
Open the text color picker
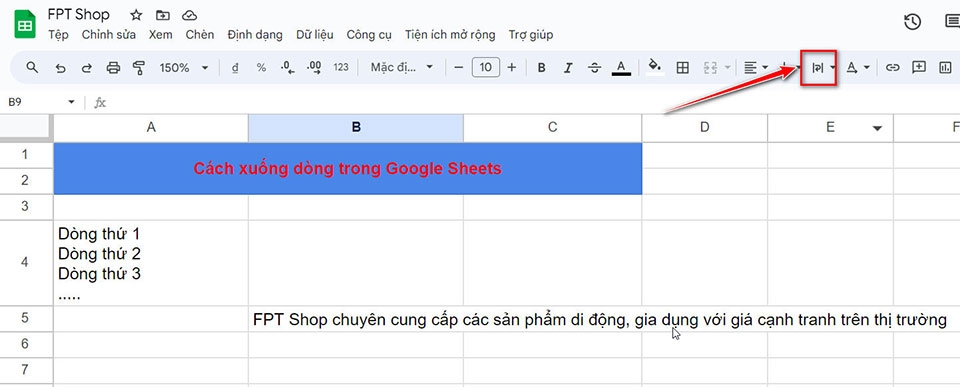pos(621,68)
